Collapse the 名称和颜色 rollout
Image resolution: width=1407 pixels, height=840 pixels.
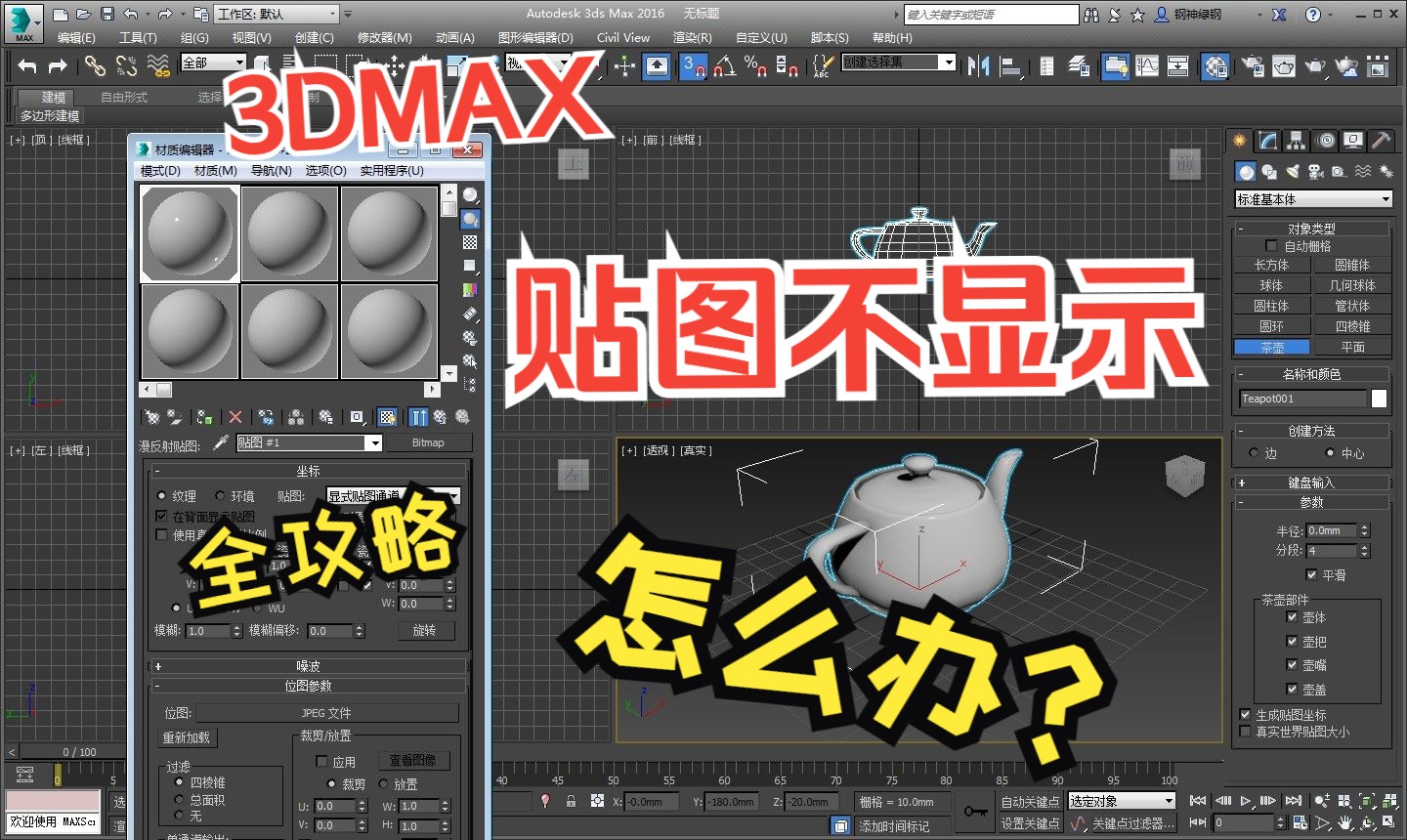[1311, 374]
